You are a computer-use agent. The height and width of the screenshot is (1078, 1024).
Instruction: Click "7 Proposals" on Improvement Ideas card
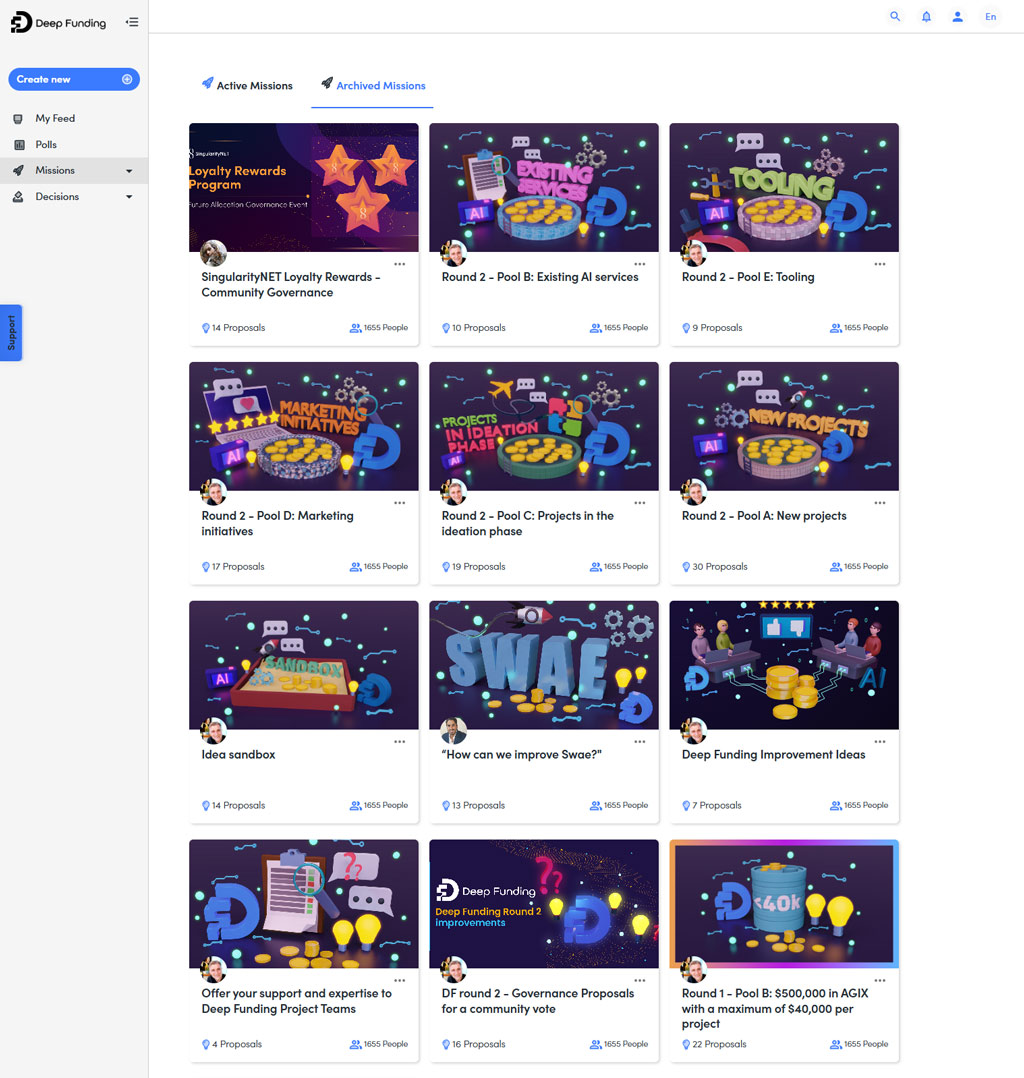tap(717, 805)
